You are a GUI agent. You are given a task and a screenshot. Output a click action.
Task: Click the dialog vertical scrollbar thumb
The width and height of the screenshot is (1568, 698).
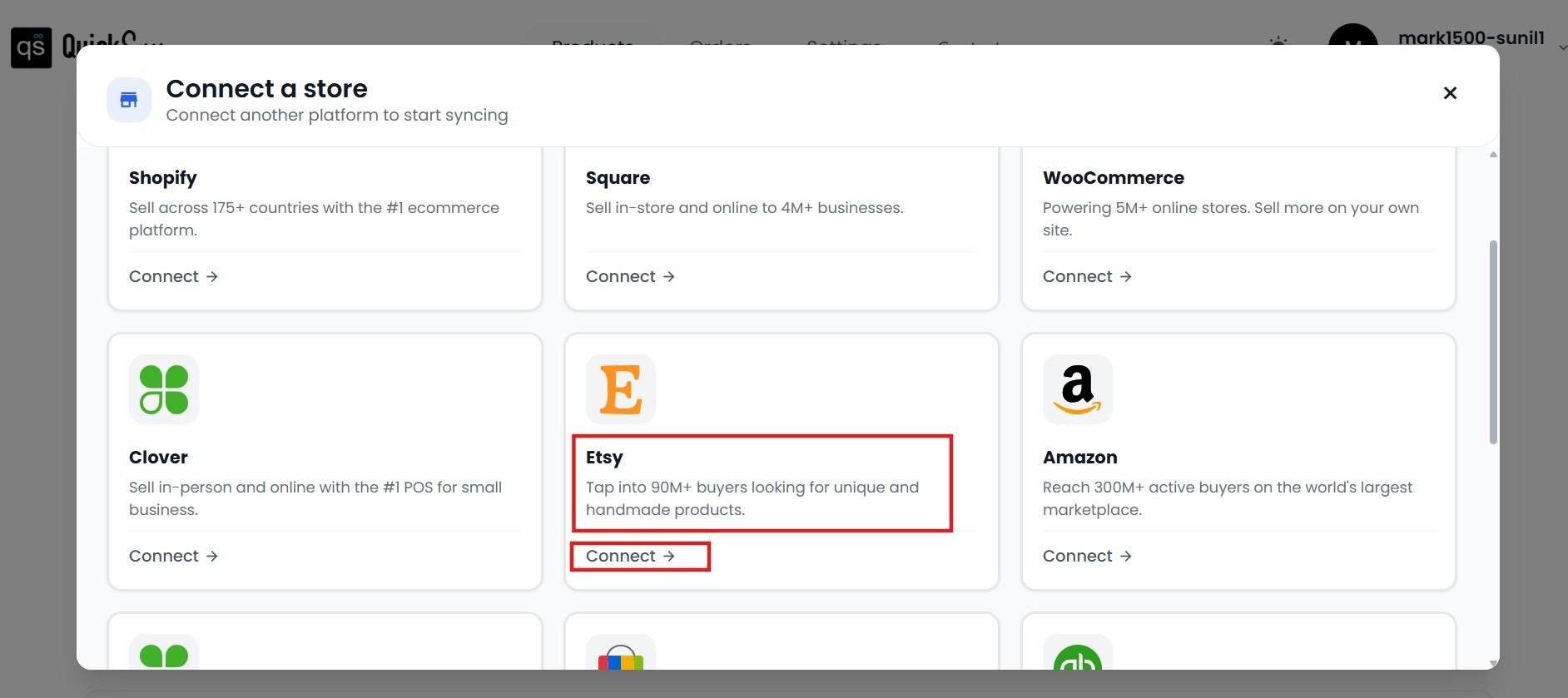tap(1493, 342)
